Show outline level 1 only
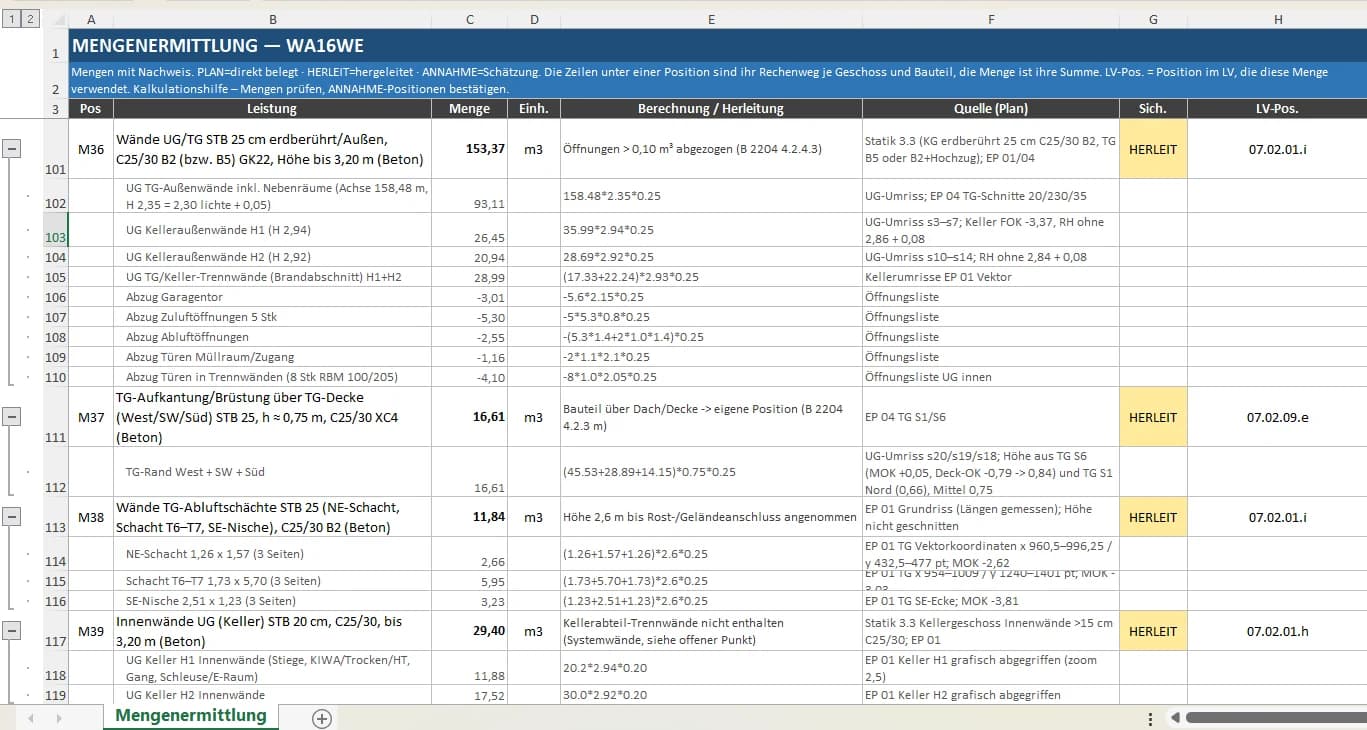Image resolution: width=1367 pixels, height=730 pixels. click(10, 19)
